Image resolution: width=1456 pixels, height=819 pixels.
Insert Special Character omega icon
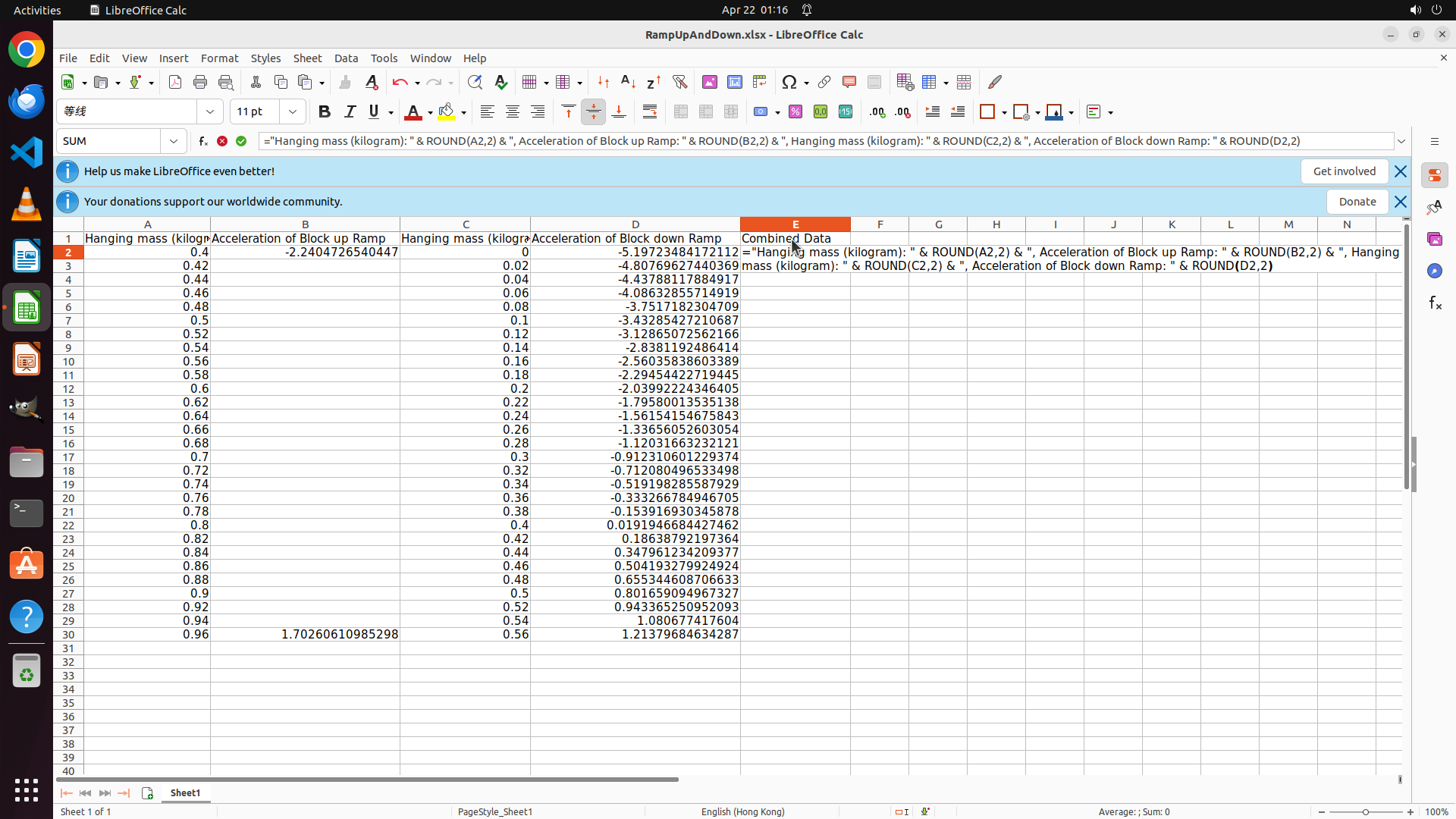point(789,82)
